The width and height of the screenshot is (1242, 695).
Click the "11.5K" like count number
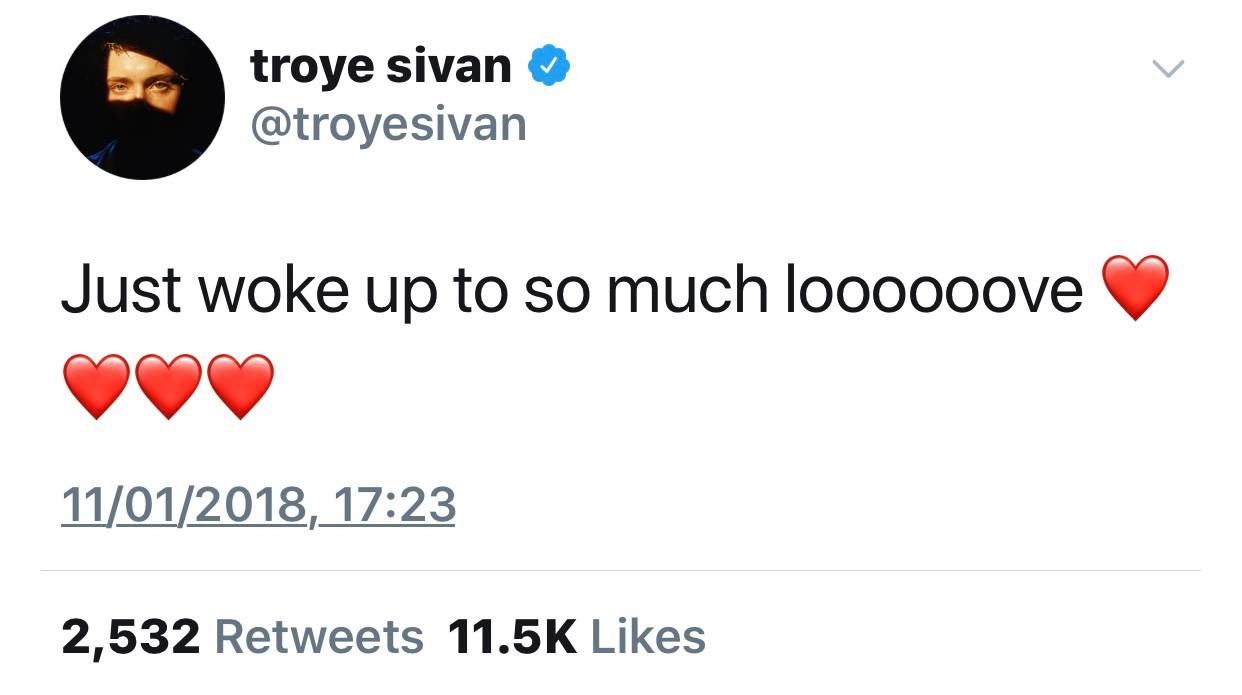pos(513,637)
